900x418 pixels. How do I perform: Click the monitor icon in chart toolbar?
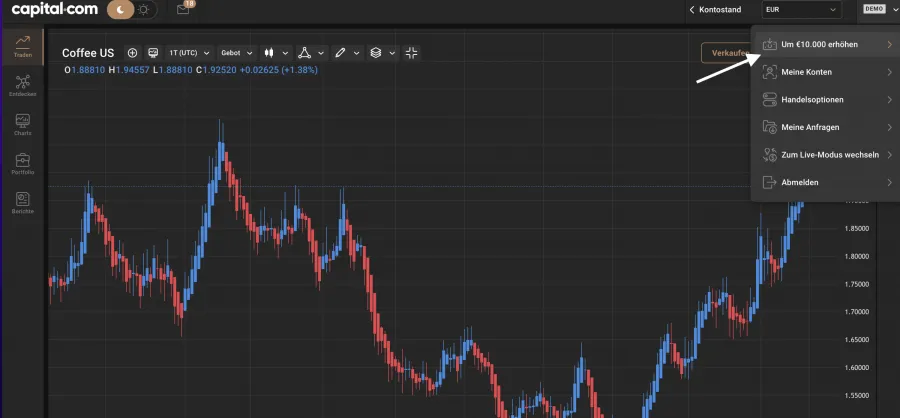[x=153, y=52]
